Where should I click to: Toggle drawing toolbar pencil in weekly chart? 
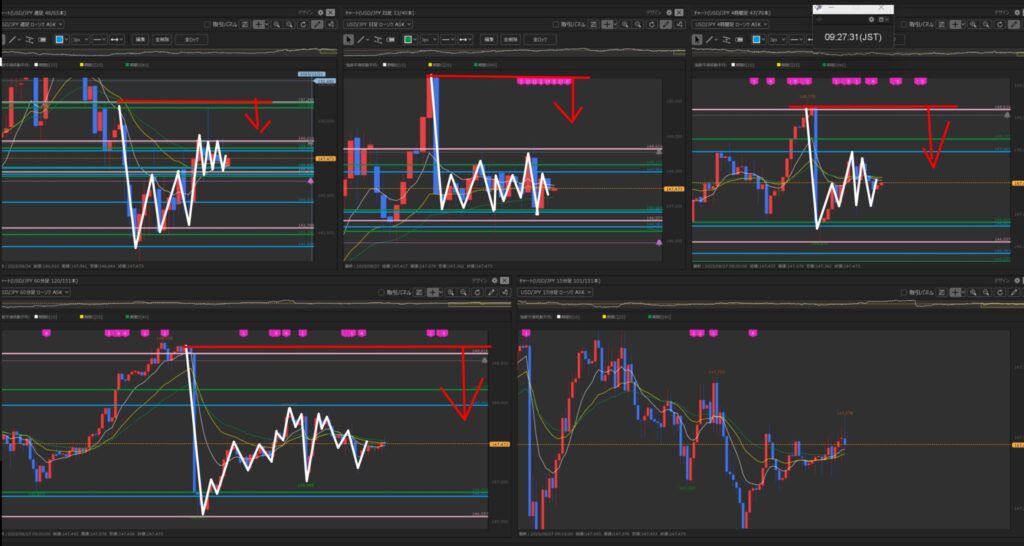tap(317, 24)
